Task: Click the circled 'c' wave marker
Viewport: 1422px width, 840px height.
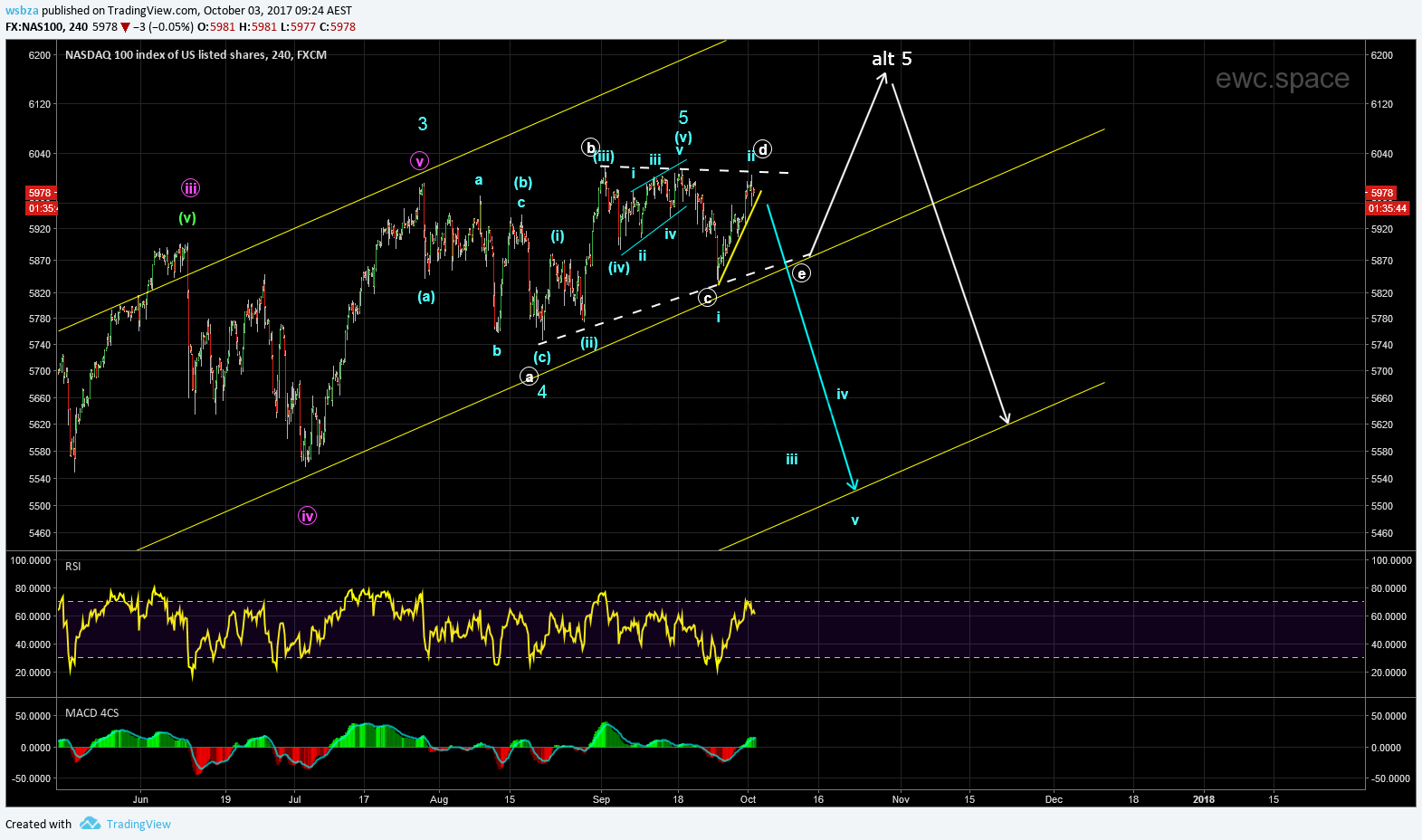Action: tap(708, 298)
